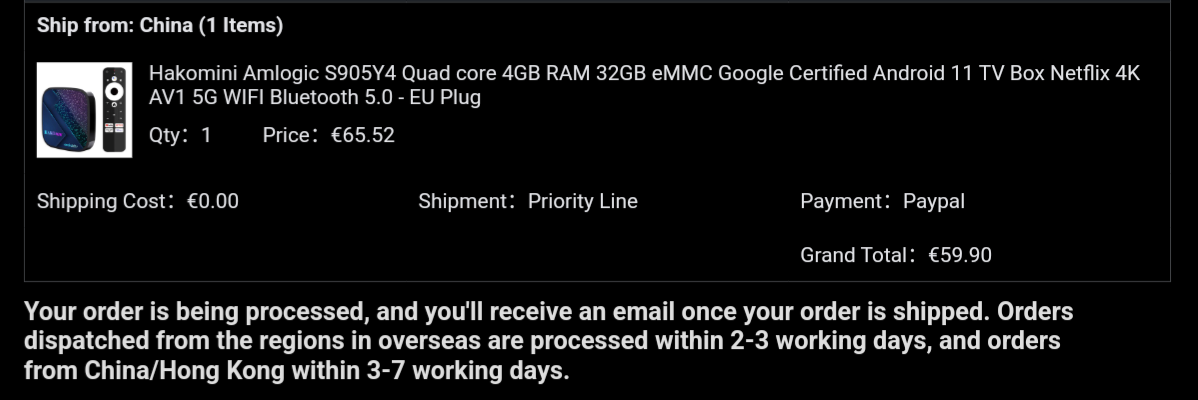Screen dimensions: 1198x400
Task: Click the 'AV1 5G WIFI Bluetooth 5.0 - EU Plug' line
Action: pos(315,98)
